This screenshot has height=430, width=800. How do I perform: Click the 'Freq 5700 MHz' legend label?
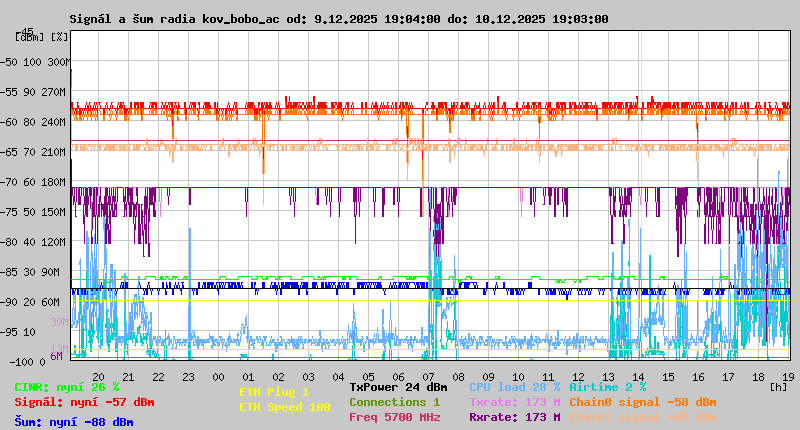[x=394, y=417]
